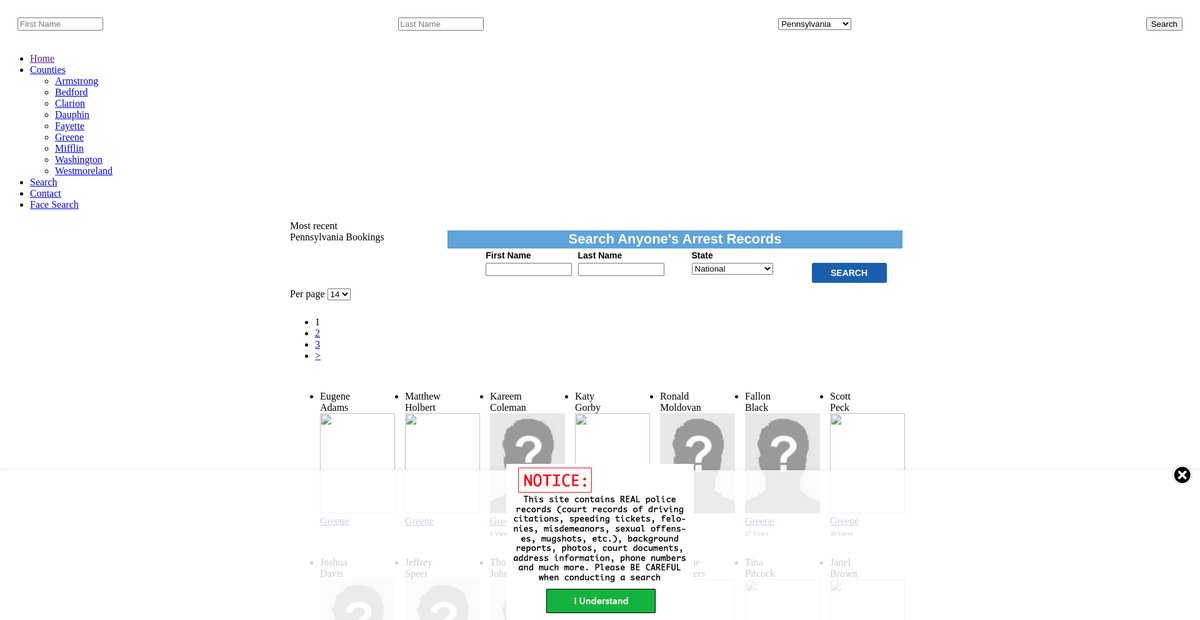1200x620 pixels.
Task: Open the Contact menu link
Action: [45, 194]
